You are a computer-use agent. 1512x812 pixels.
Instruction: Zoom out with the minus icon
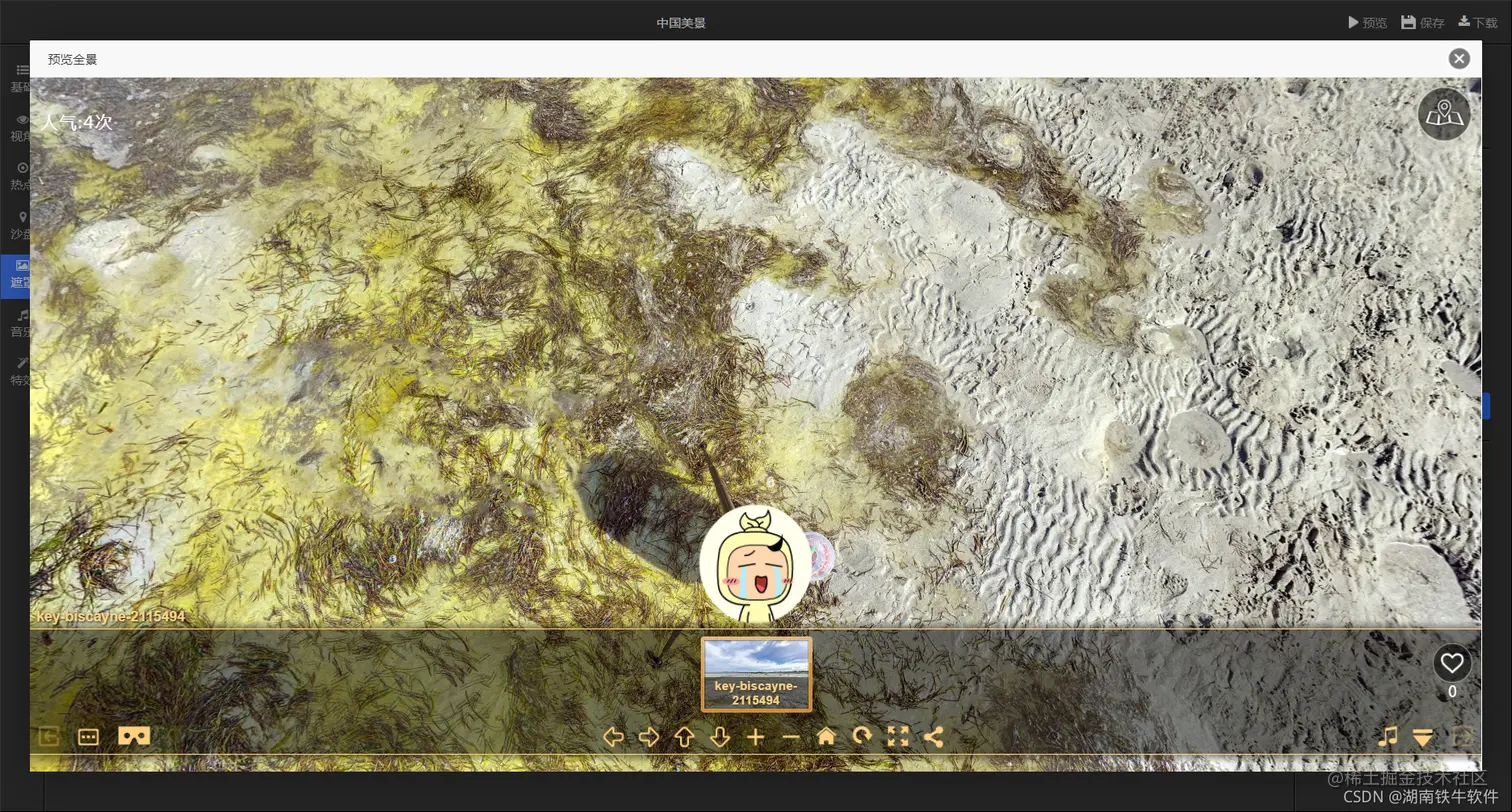(791, 737)
